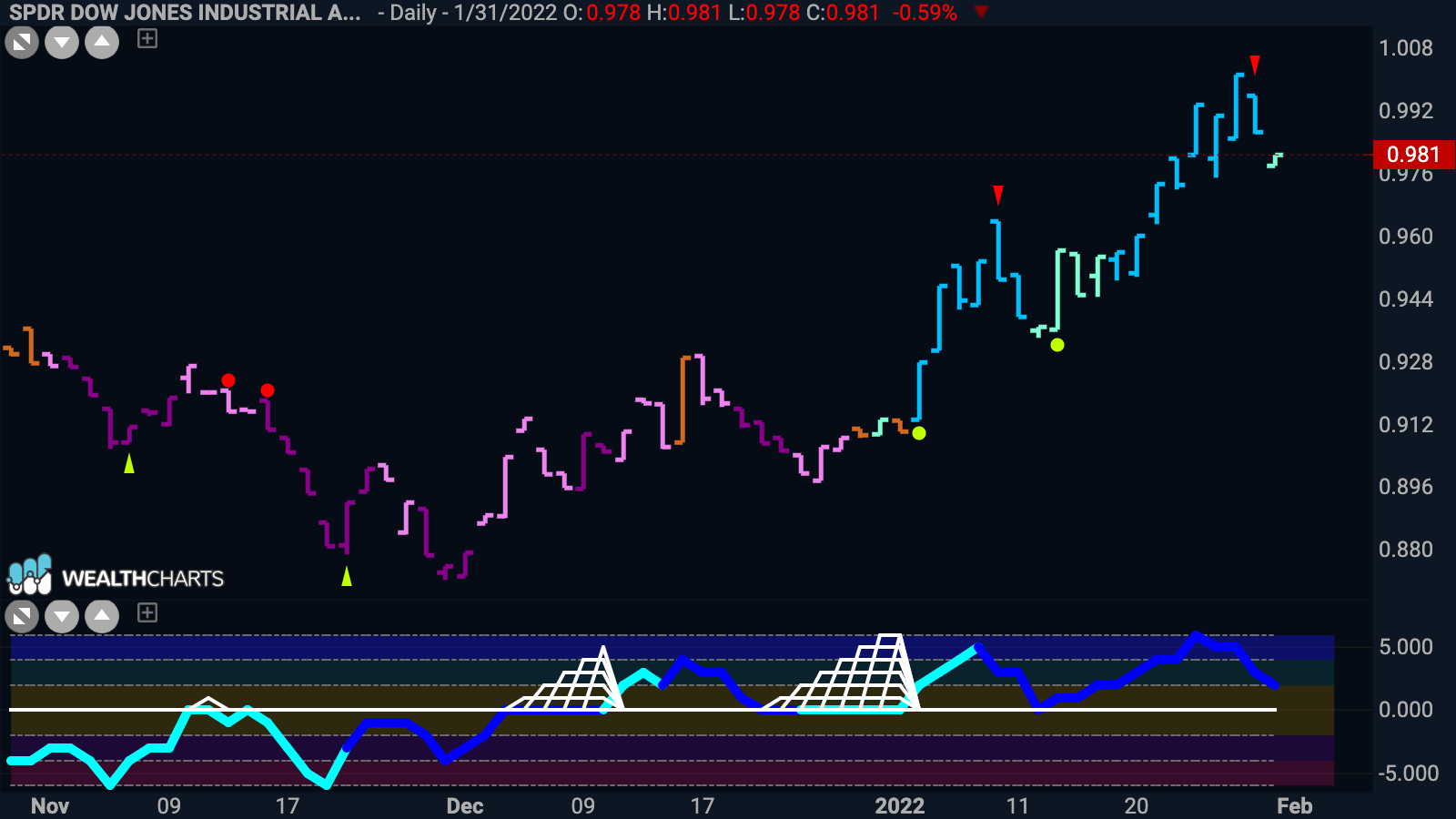Click the 0.896 price axis label
Image resolution: width=1456 pixels, height=819 pixels.
(1406, 487)
